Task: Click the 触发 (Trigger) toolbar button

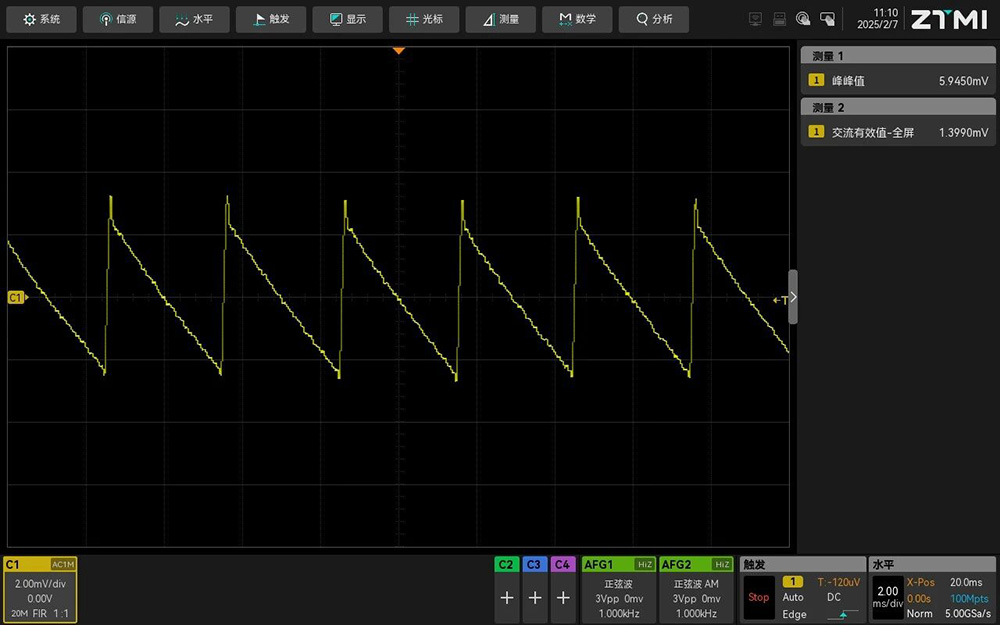Action: pyautogui.click(x=270, y=19)
